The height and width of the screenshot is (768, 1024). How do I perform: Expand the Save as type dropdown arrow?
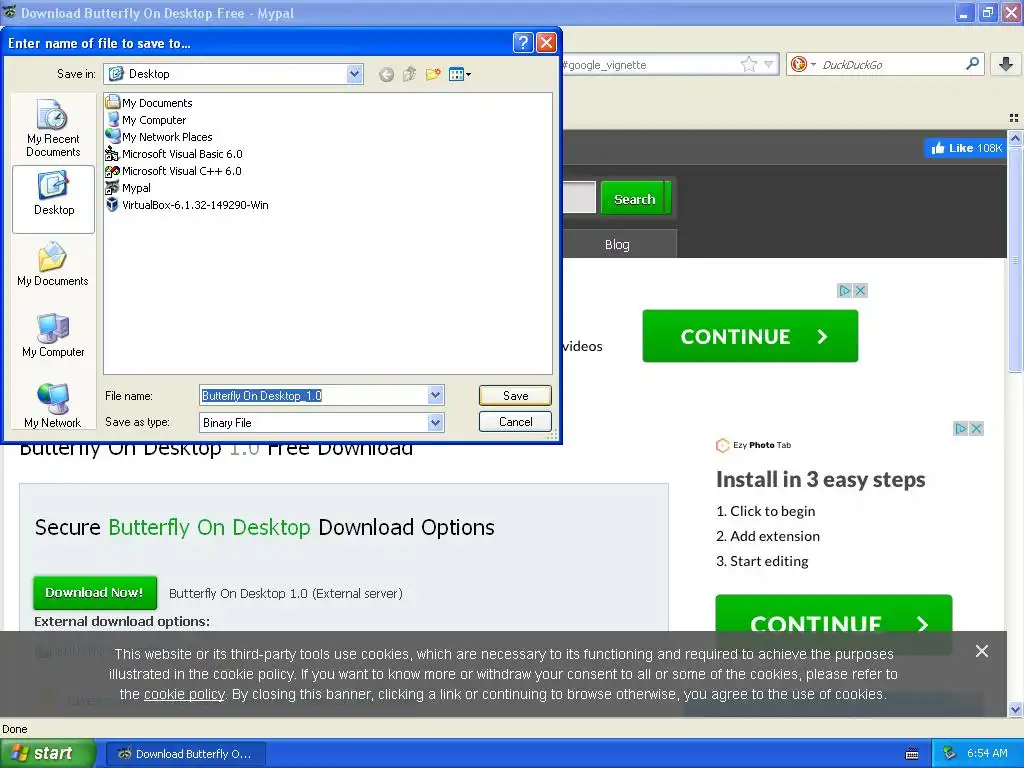tap(436, 423)
